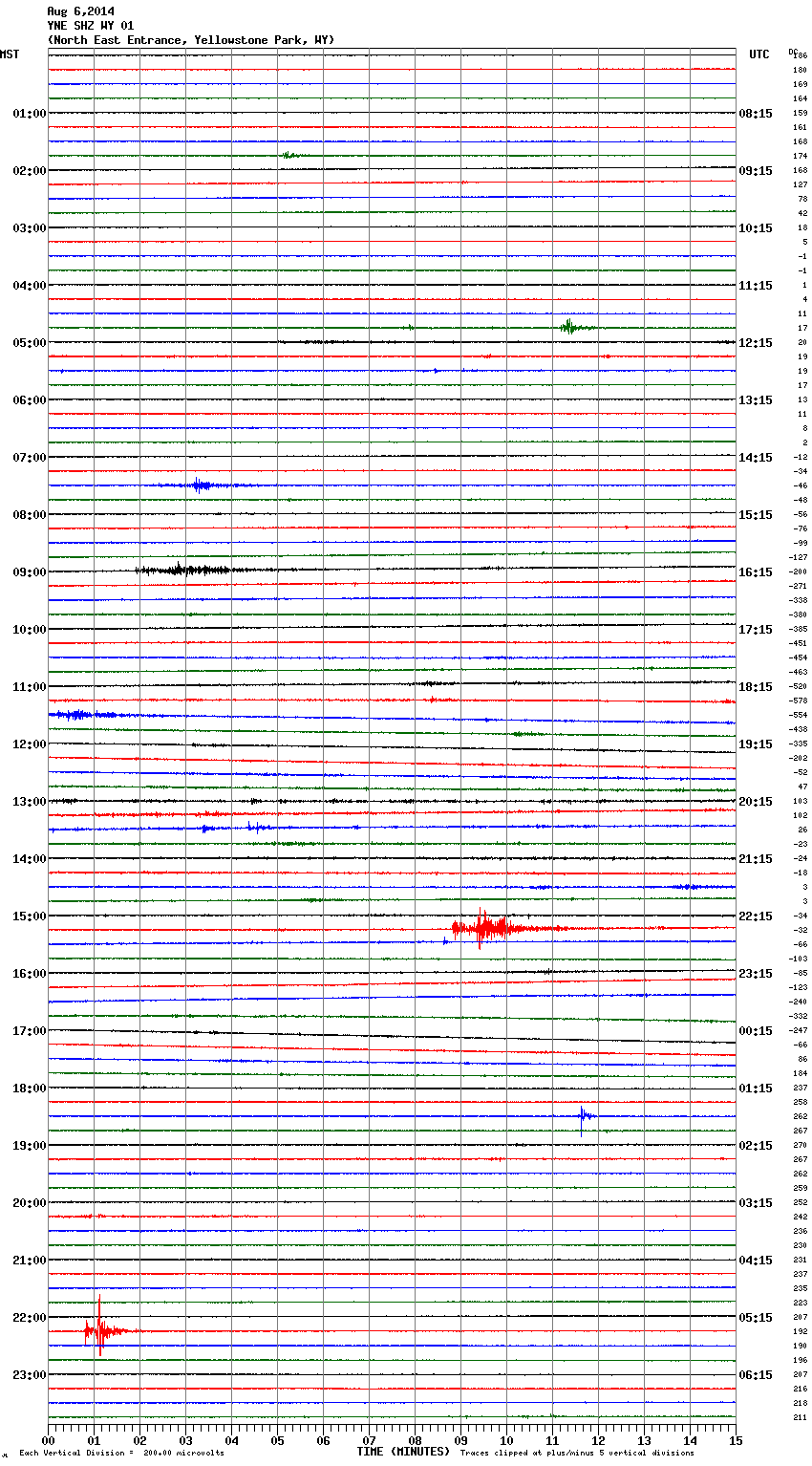Click the large red seismic burst near 22:00
This screenshot has height=1466, width=812.
[x=99, y=1329]
